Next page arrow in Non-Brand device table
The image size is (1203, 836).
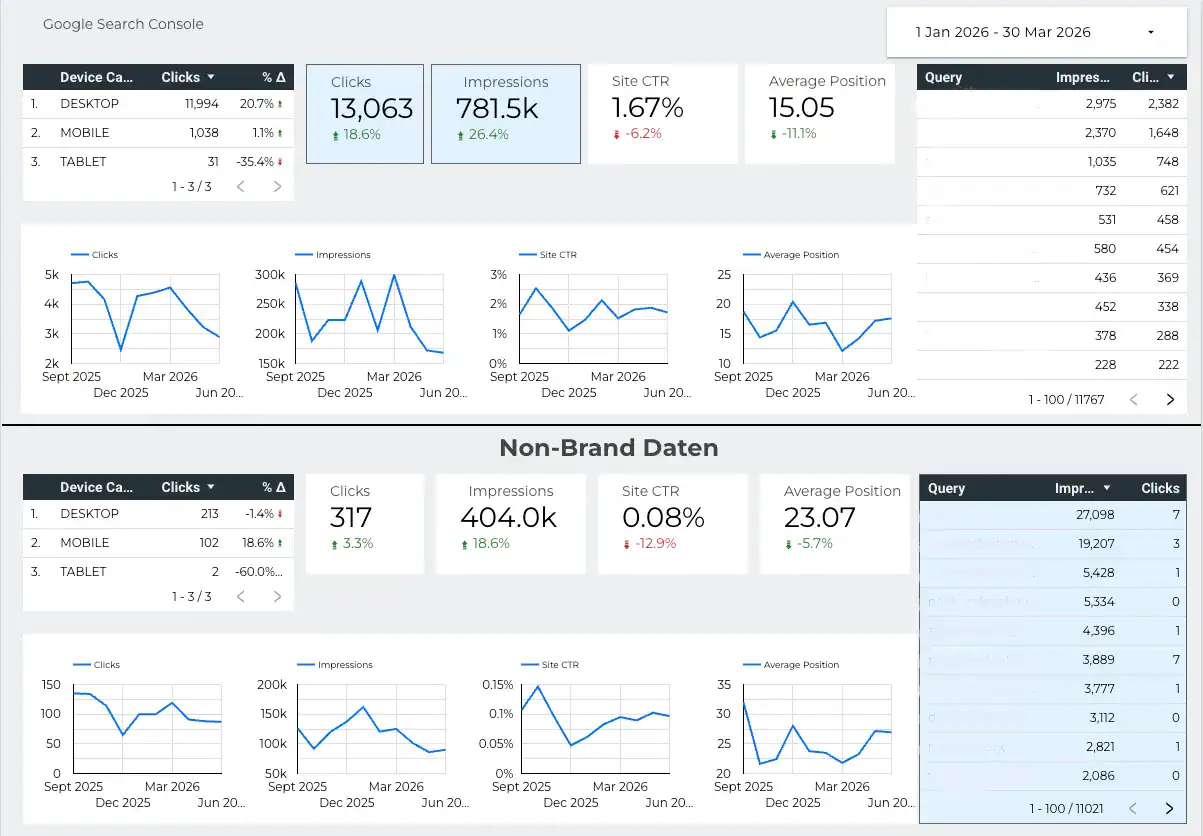277,596
